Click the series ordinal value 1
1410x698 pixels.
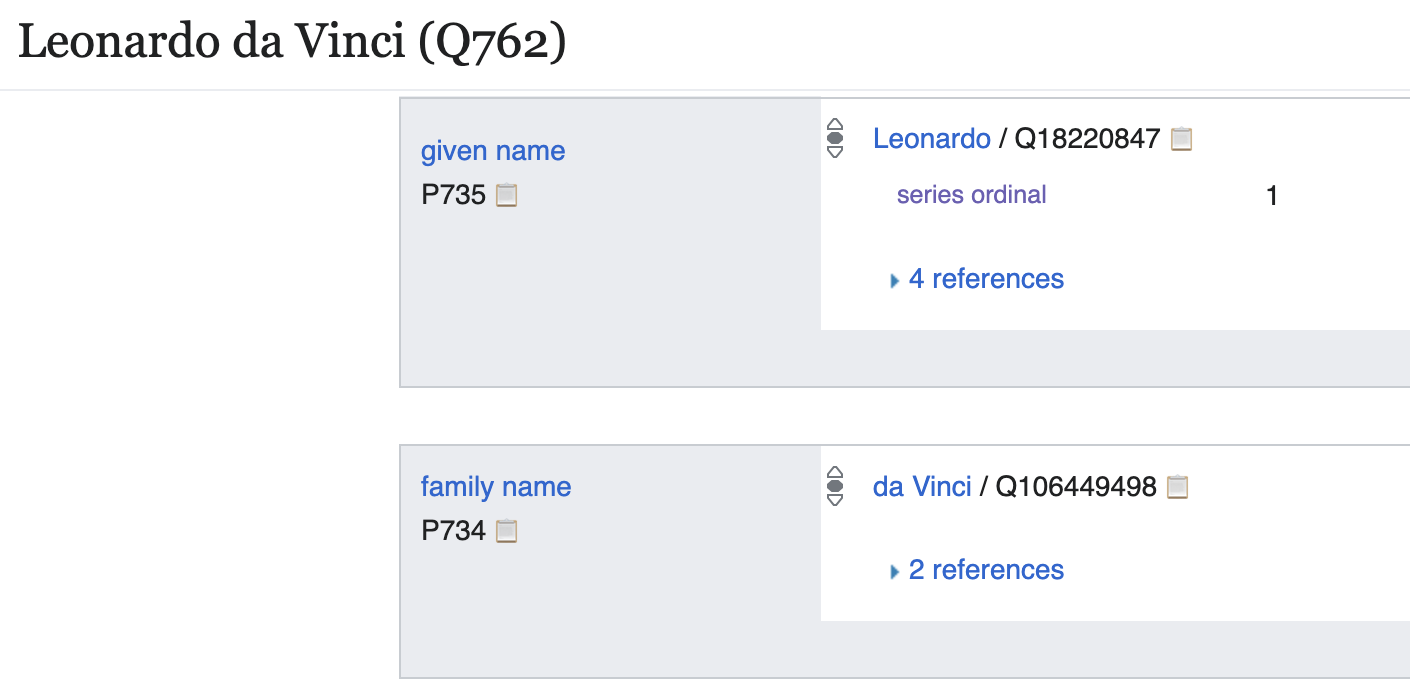pyautogui.click(x=1272, y=196)
